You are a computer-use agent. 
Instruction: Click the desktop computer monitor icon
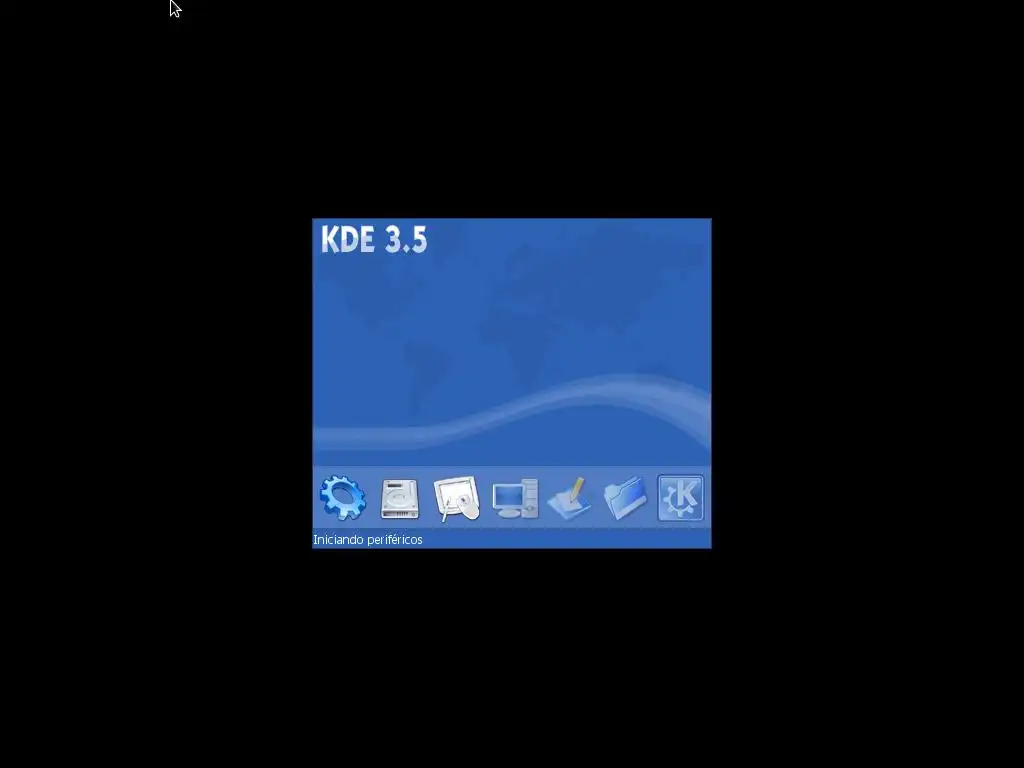point(515,499)
